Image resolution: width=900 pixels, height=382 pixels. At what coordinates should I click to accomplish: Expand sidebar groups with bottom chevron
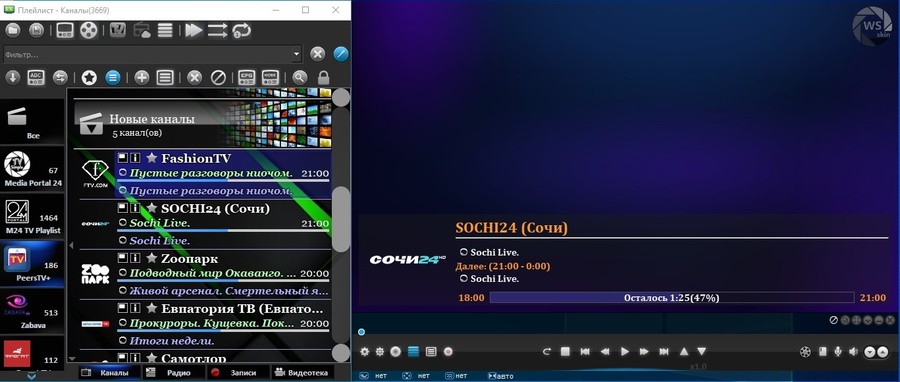click(32, 377)
